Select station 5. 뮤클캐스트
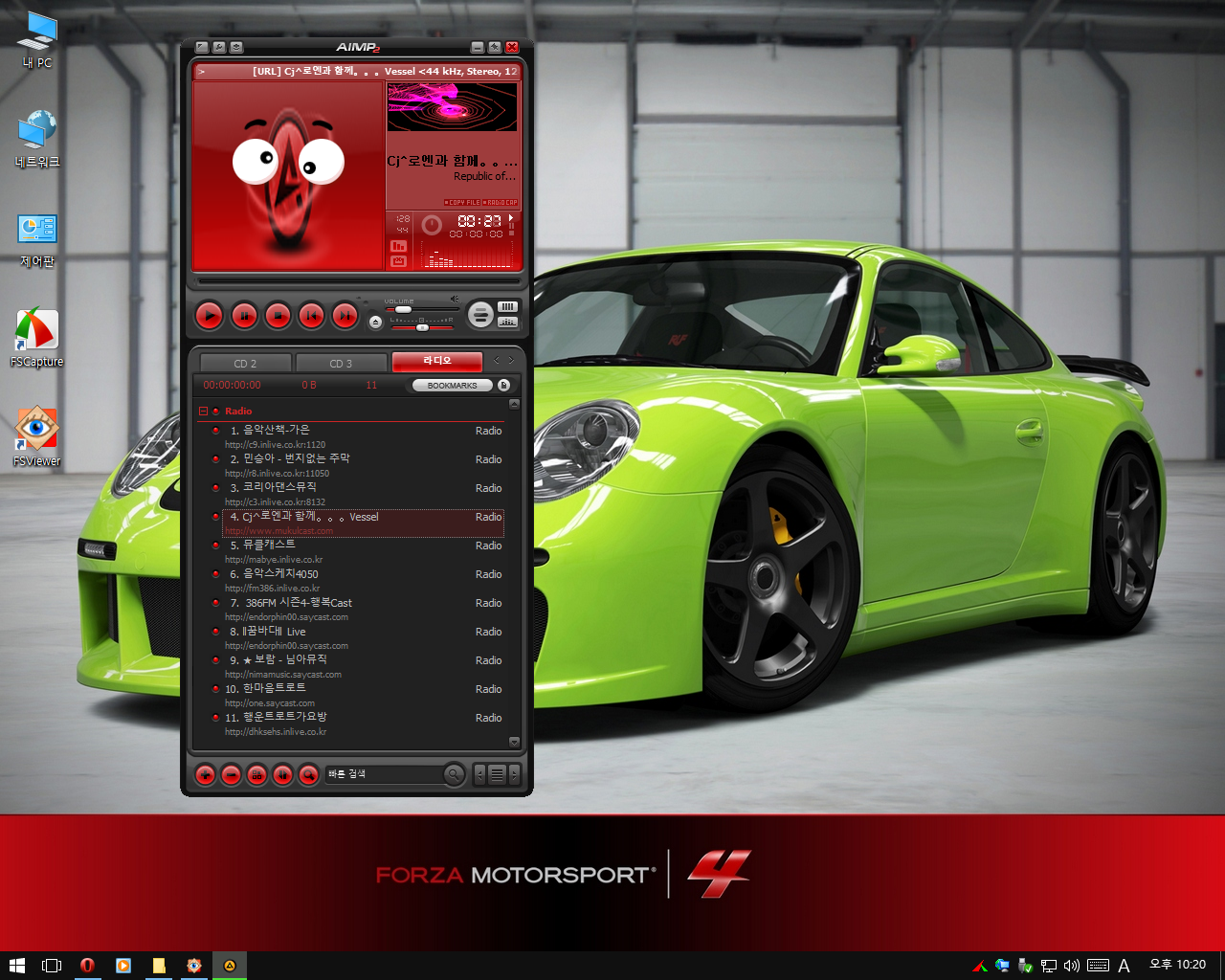This screenshot has width=1225, height=980. (362, 551)
